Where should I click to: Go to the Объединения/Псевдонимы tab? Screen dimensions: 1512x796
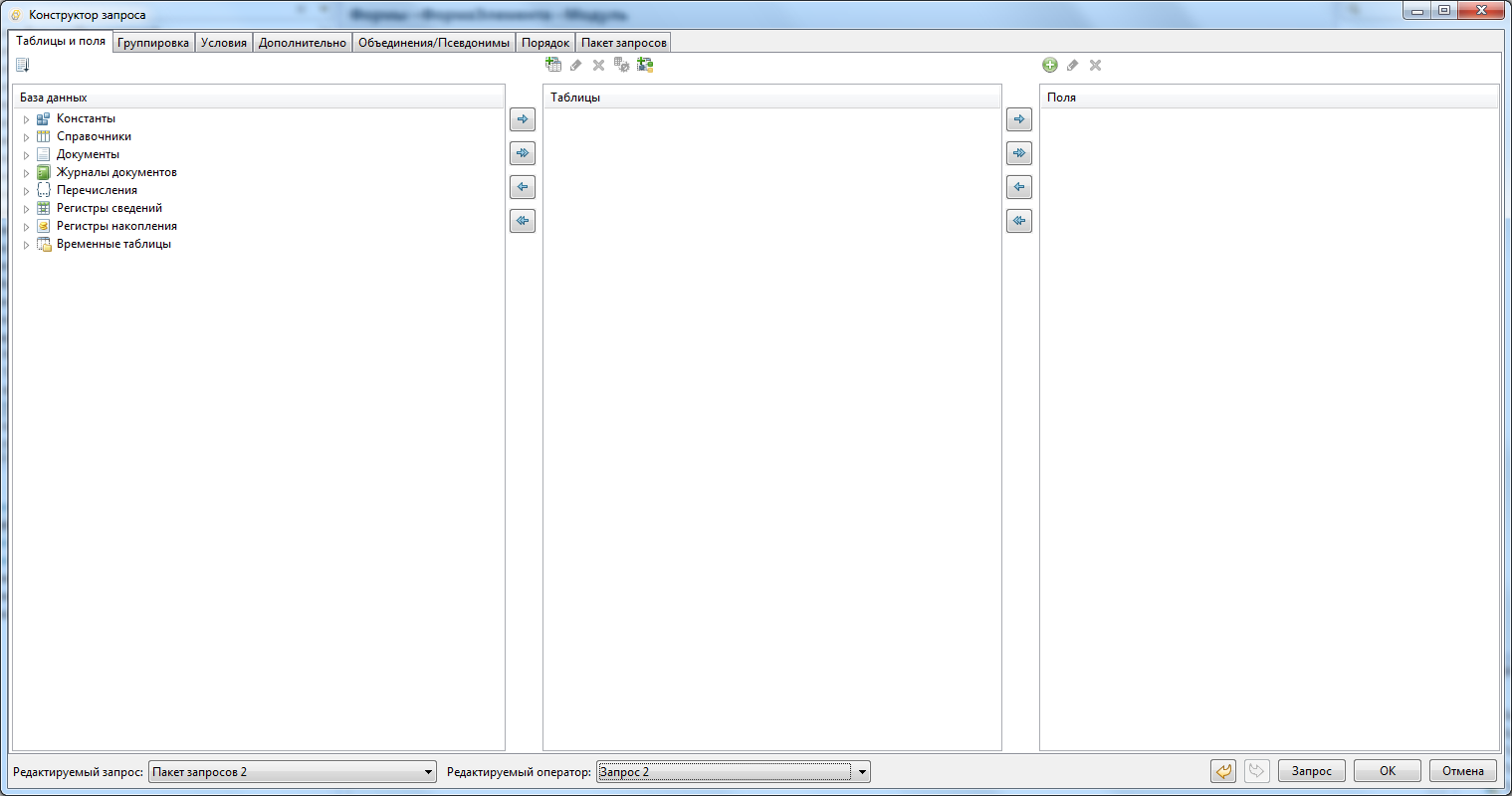[x=434, y=43]
